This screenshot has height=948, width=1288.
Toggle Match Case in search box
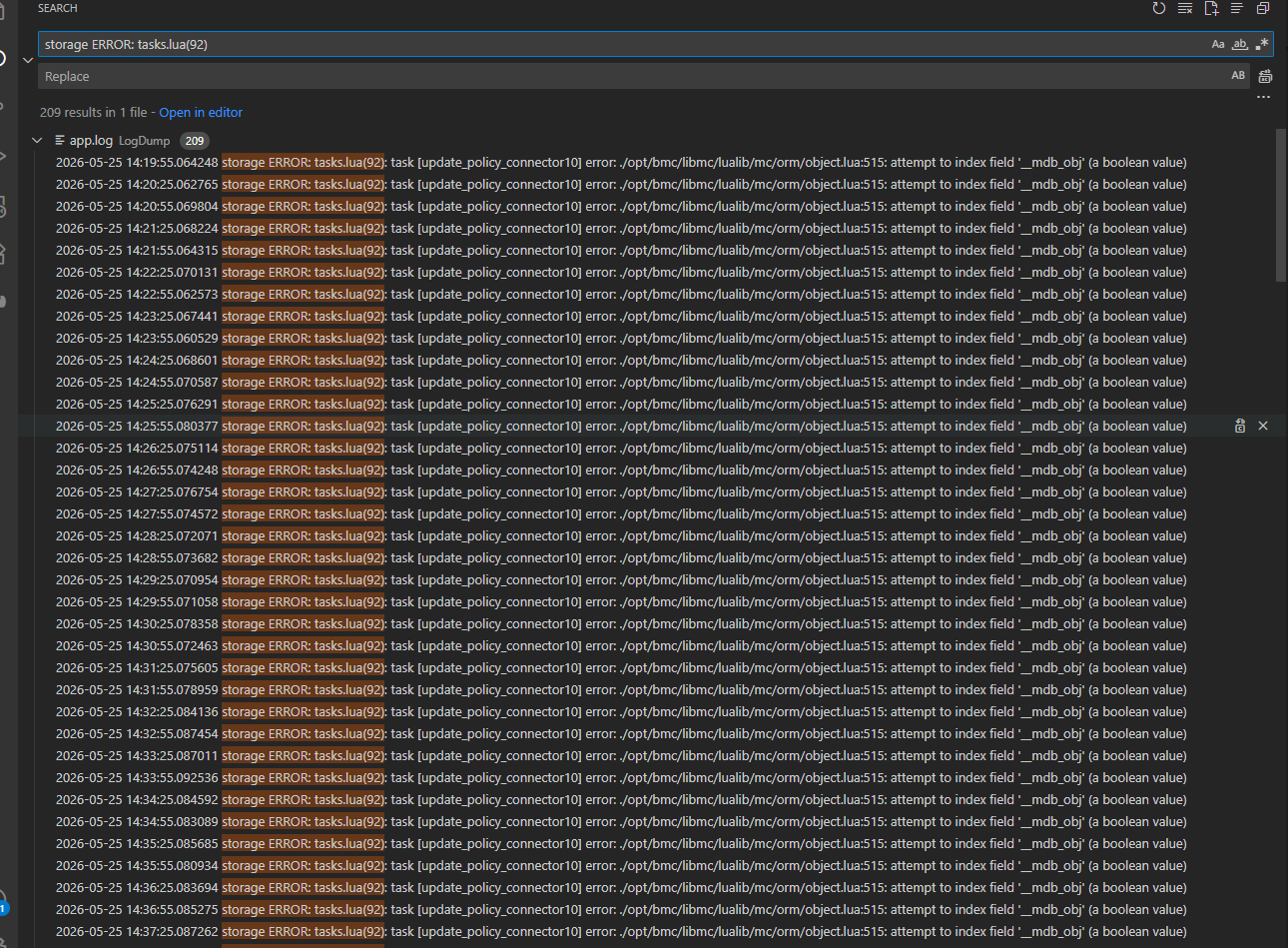[x=1218, y=44]
